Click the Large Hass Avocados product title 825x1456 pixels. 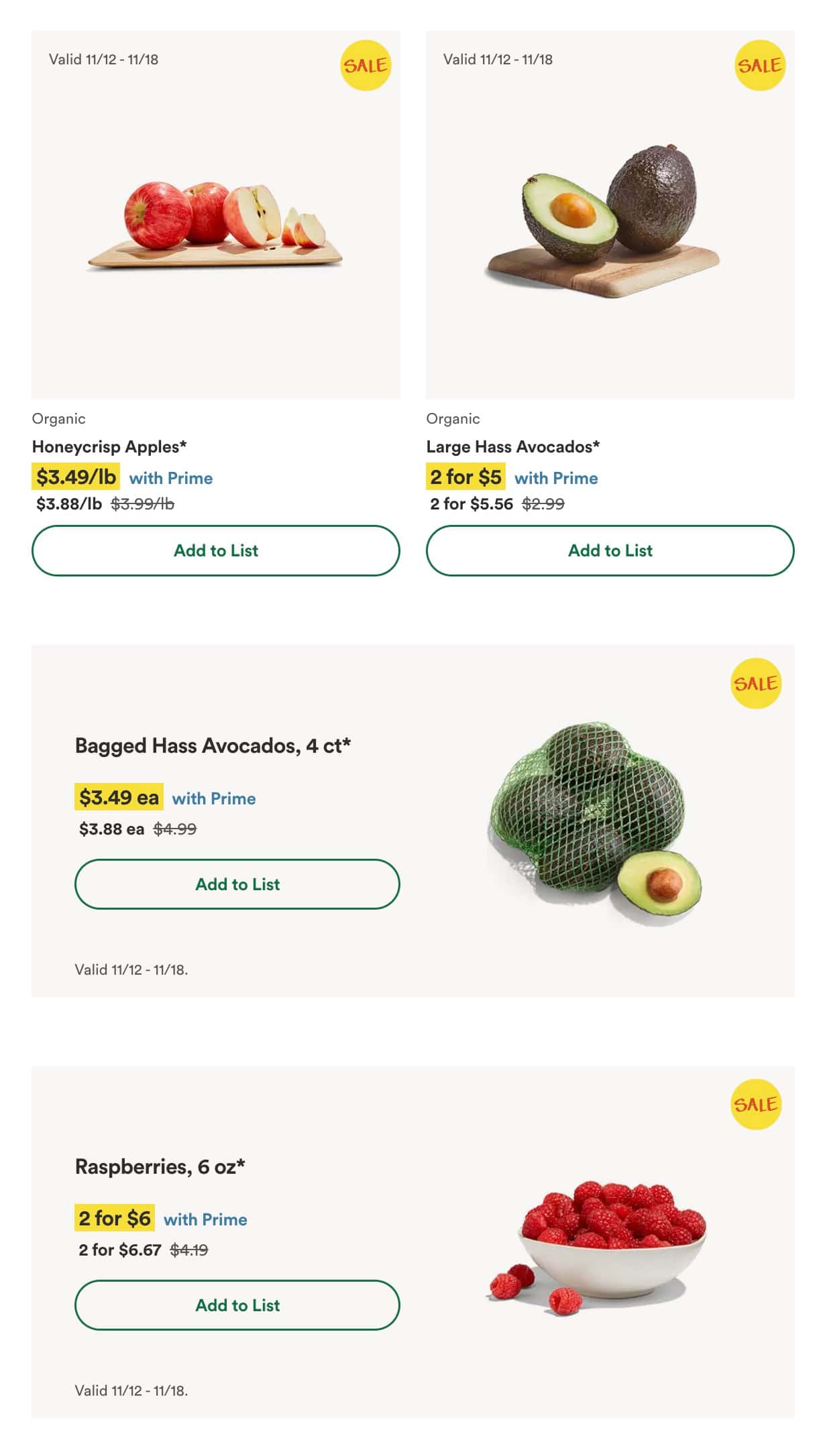click(x=513, y=446)
